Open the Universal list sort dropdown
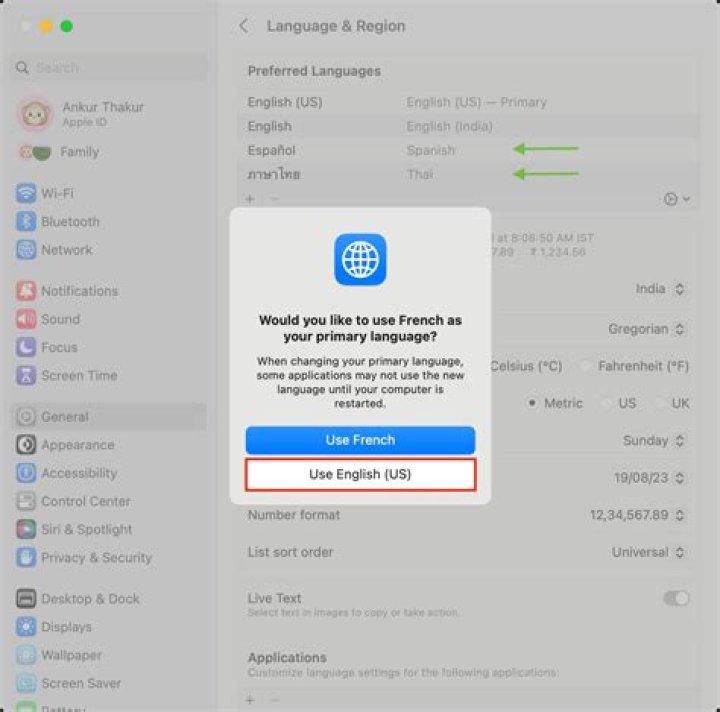Screen dimensions: 720x712 pos(648,552)
